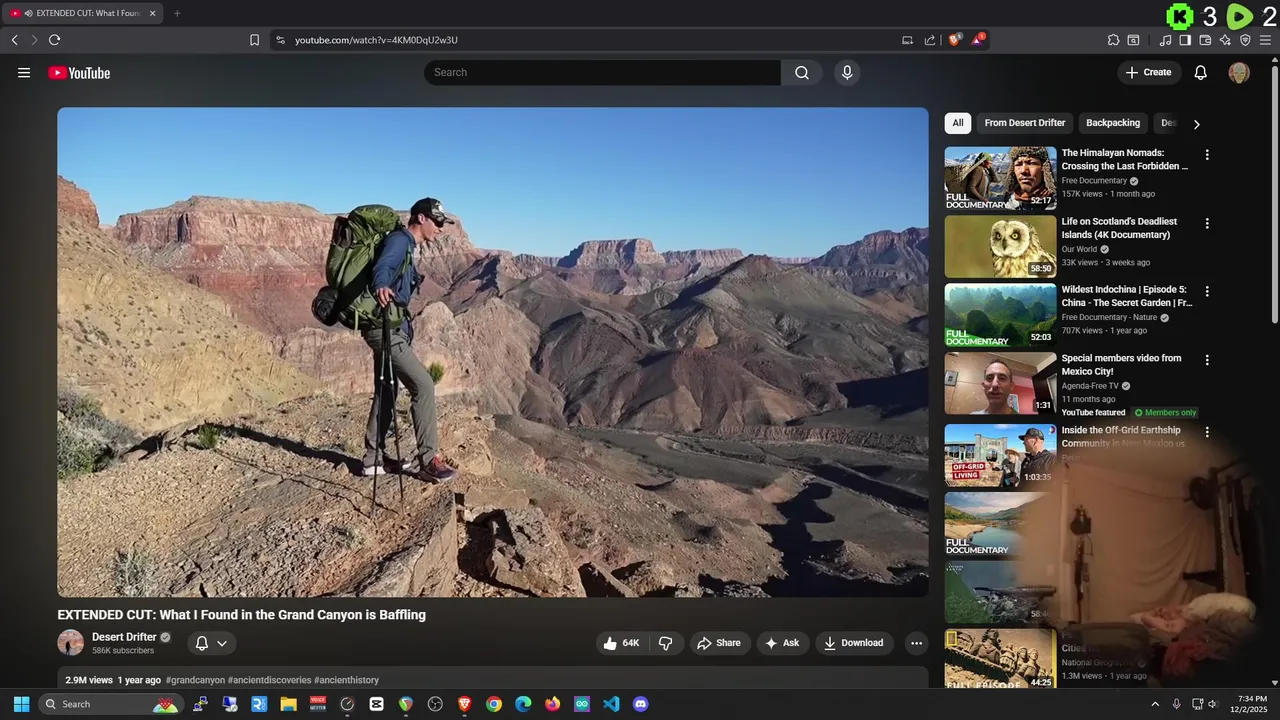1280x720 pixels.
Task: Open the Windows Start menu
Action: coord(21,704)
